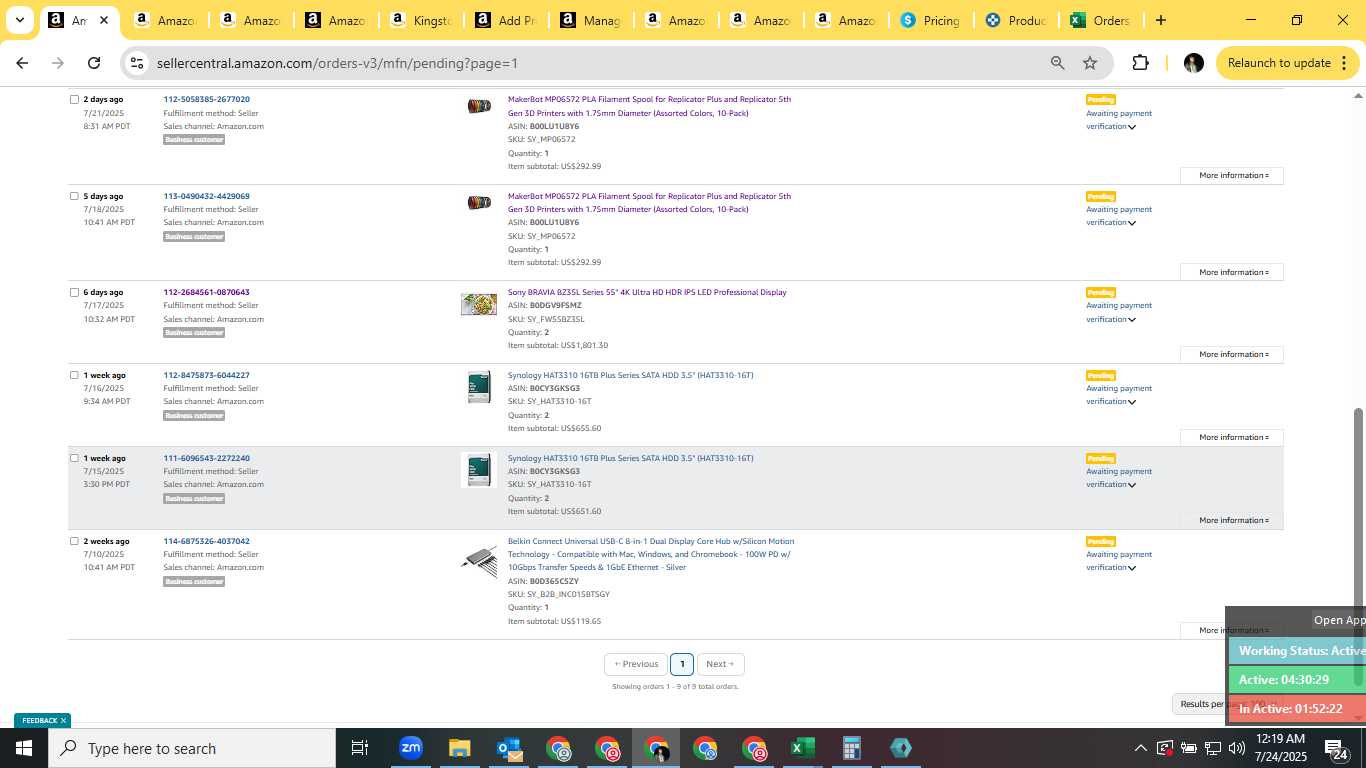
Task: Open order link 112-2684561-0870643
Action: [x=207, y=292]
